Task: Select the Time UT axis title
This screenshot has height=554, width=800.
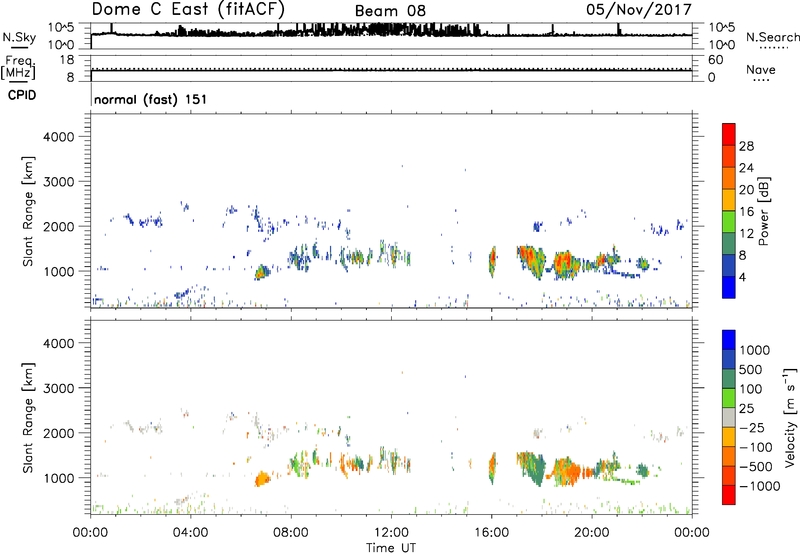Action: (x=391, y=548)
